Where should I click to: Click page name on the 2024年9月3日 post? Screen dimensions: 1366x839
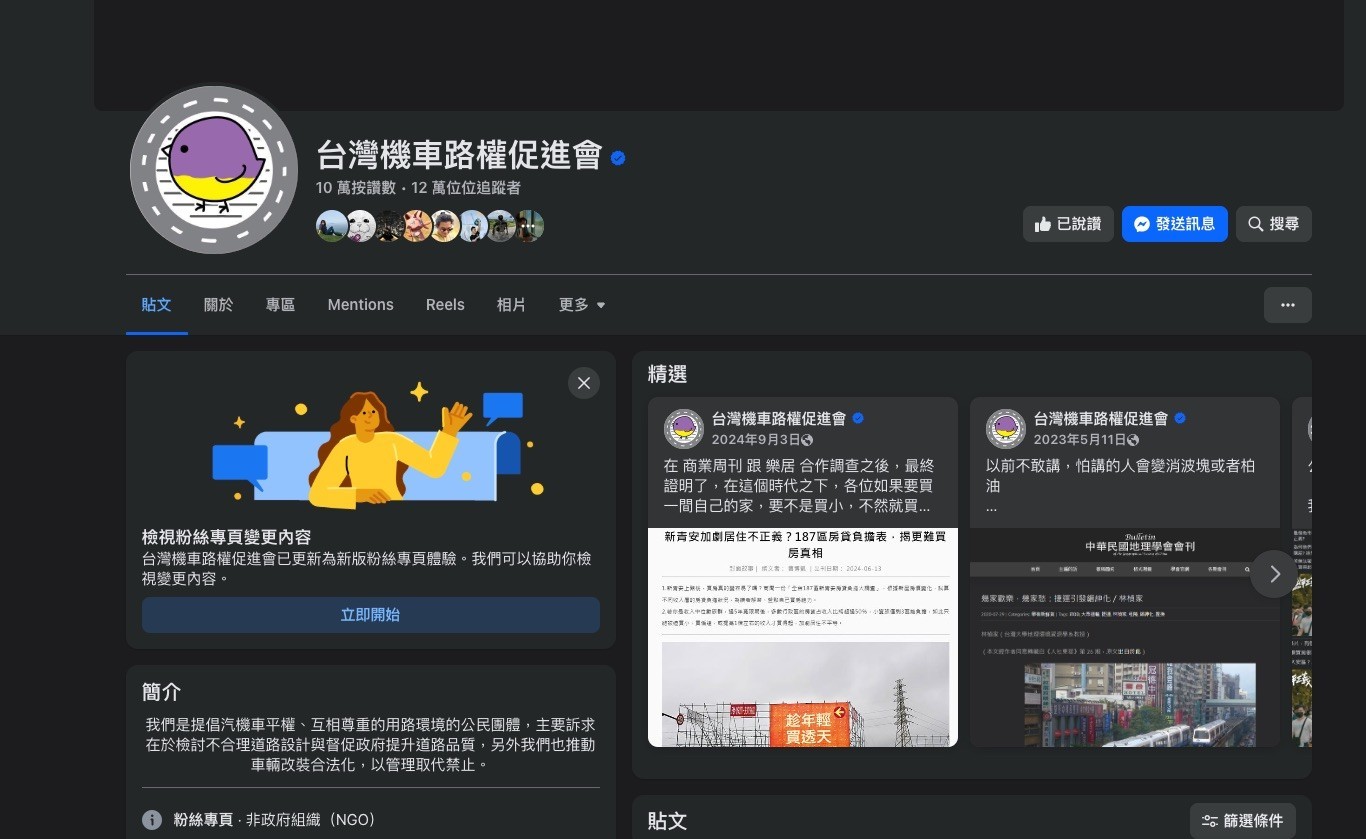779,418
